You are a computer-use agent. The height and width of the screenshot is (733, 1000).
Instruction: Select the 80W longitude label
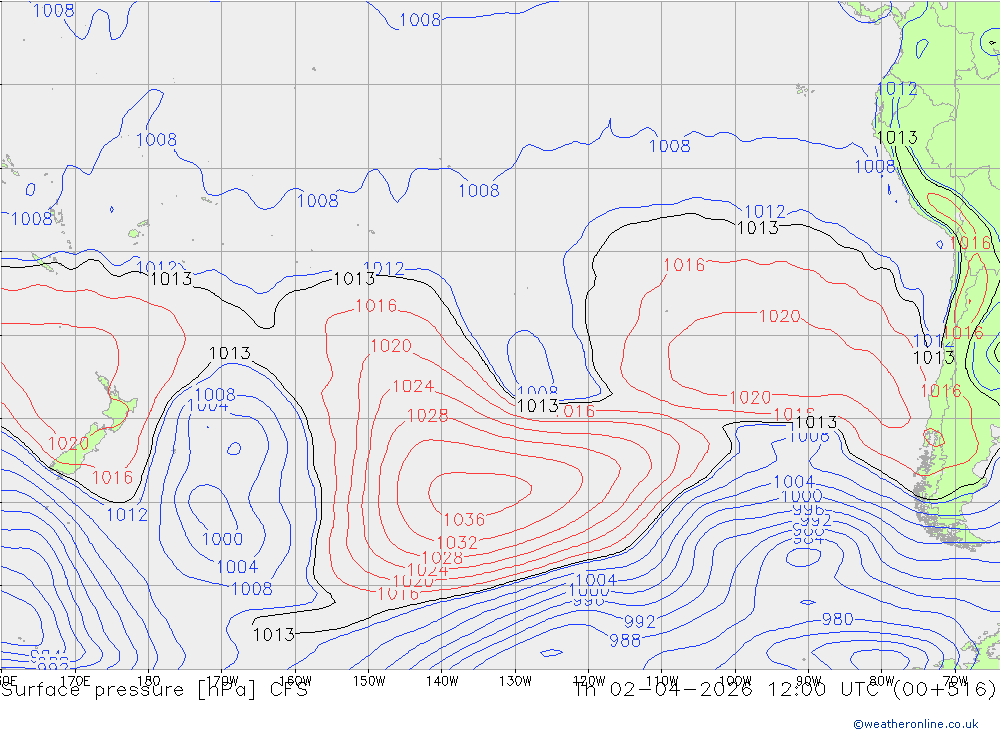click(x=882, y=681)
